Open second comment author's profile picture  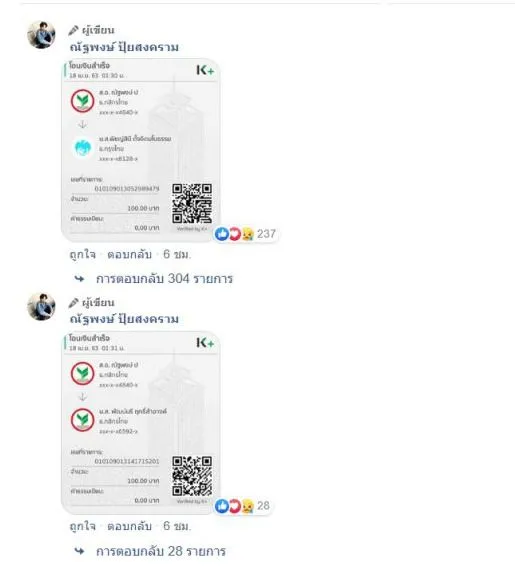(x=41, y=307)
